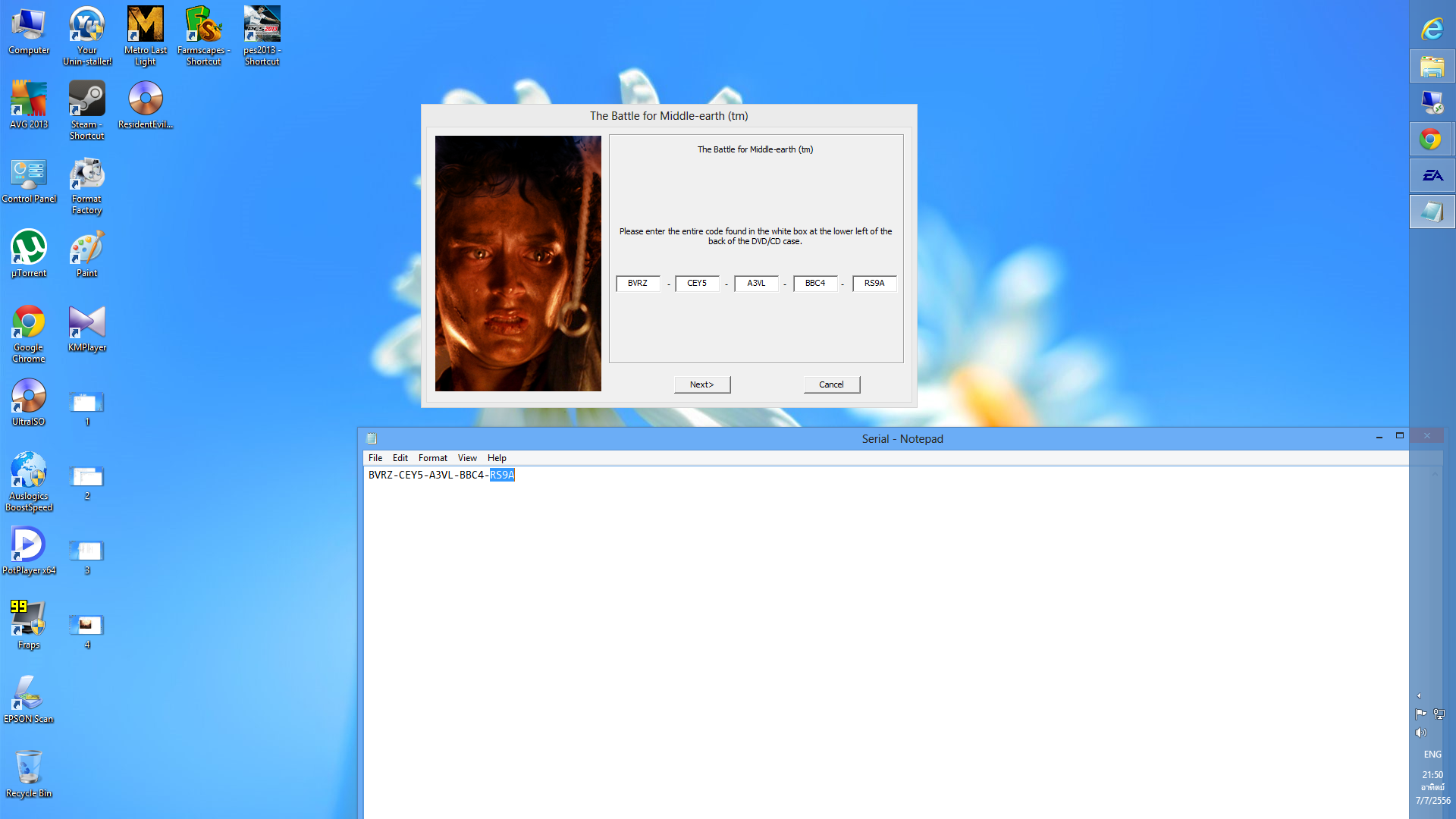Click the first serial field BVRZ
Screen dimensions: 1456x819
click(x=637, y=284)
